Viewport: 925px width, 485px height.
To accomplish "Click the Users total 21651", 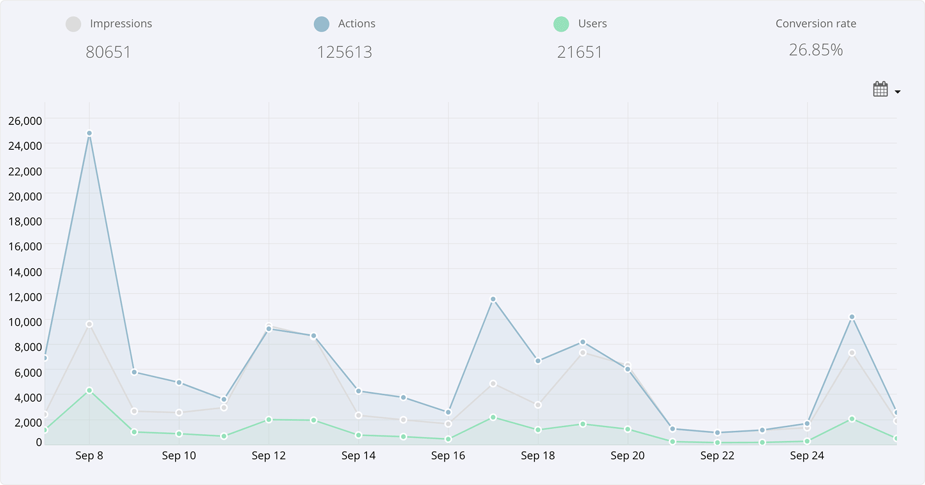I will [580, 52].
